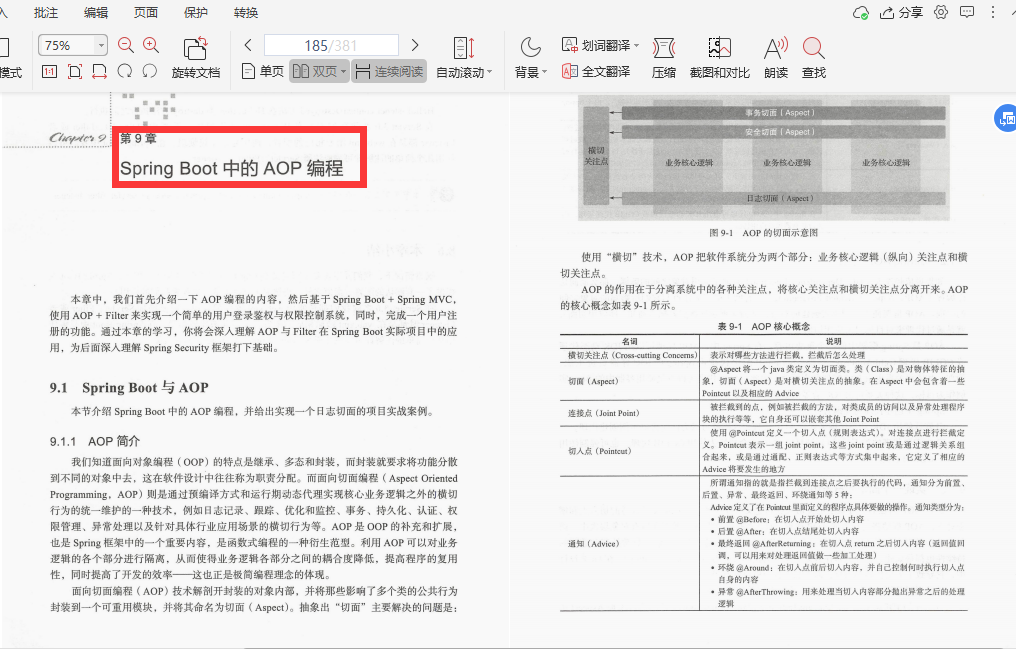Viewport: 1016px width, 649px height.
Task: Click the AOP aspect diagram figure
Action: pos(764,158)
